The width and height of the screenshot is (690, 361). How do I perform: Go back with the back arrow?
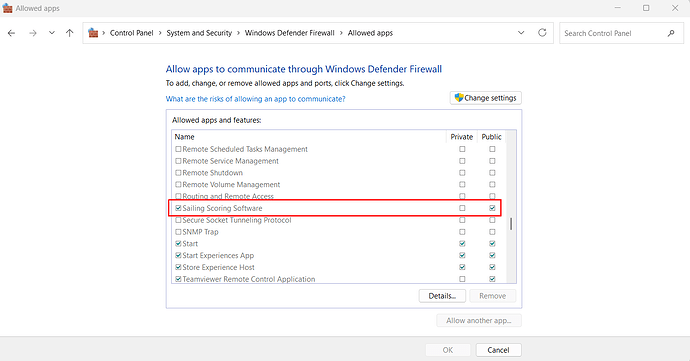tap(11, 33)
